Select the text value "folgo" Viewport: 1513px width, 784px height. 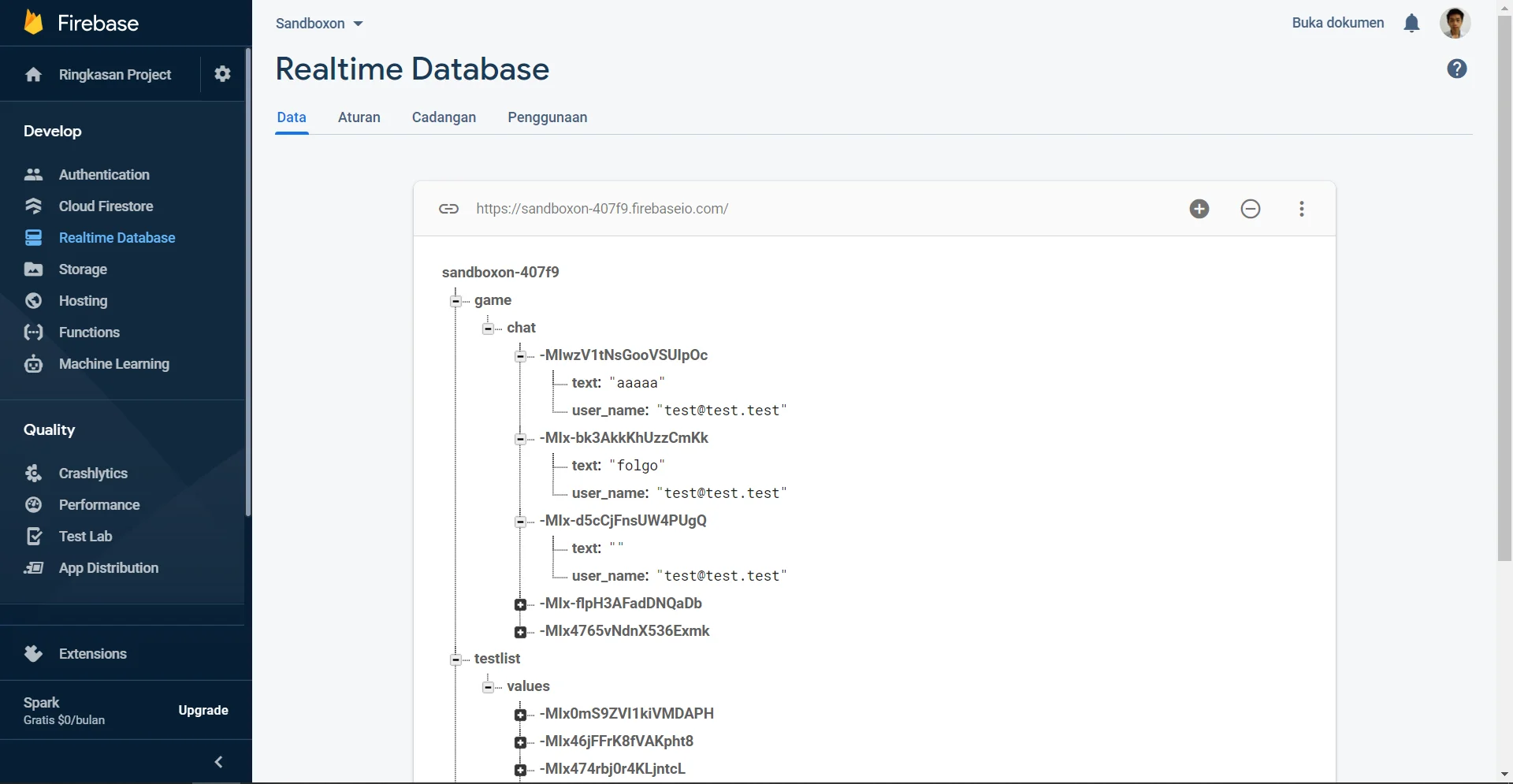click(x=638, y=466)
